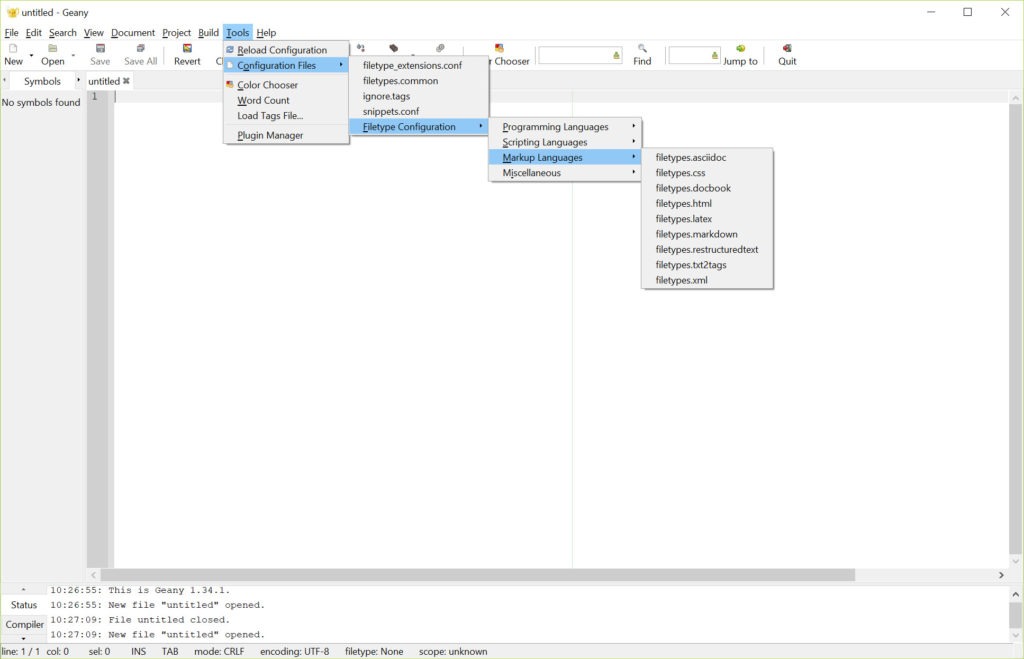Click the Color Chooser menu entry
Viewport: 1024px width, 659px height.
[x=267, y=85]
